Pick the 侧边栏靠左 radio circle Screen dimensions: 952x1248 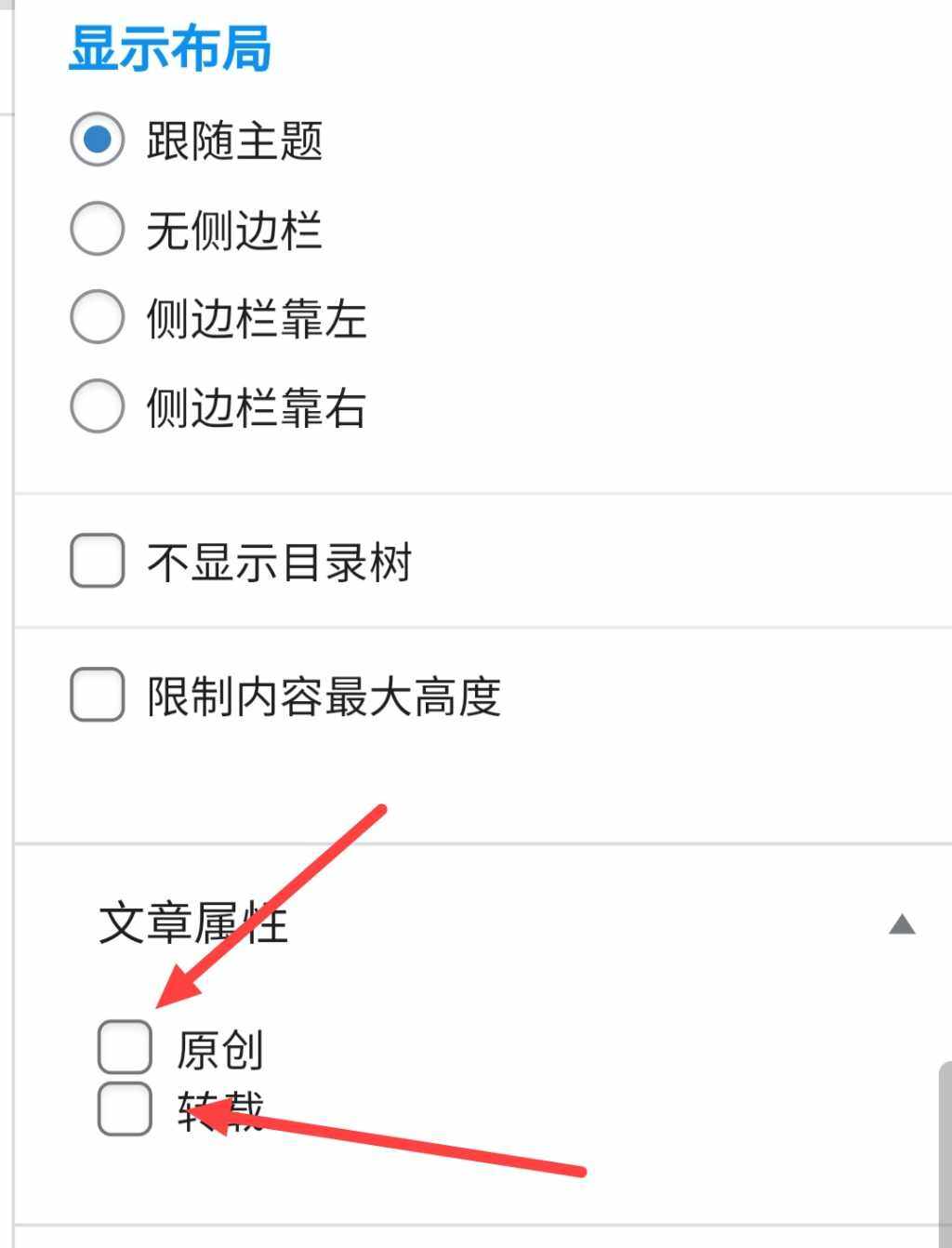(x=98, y=317)
